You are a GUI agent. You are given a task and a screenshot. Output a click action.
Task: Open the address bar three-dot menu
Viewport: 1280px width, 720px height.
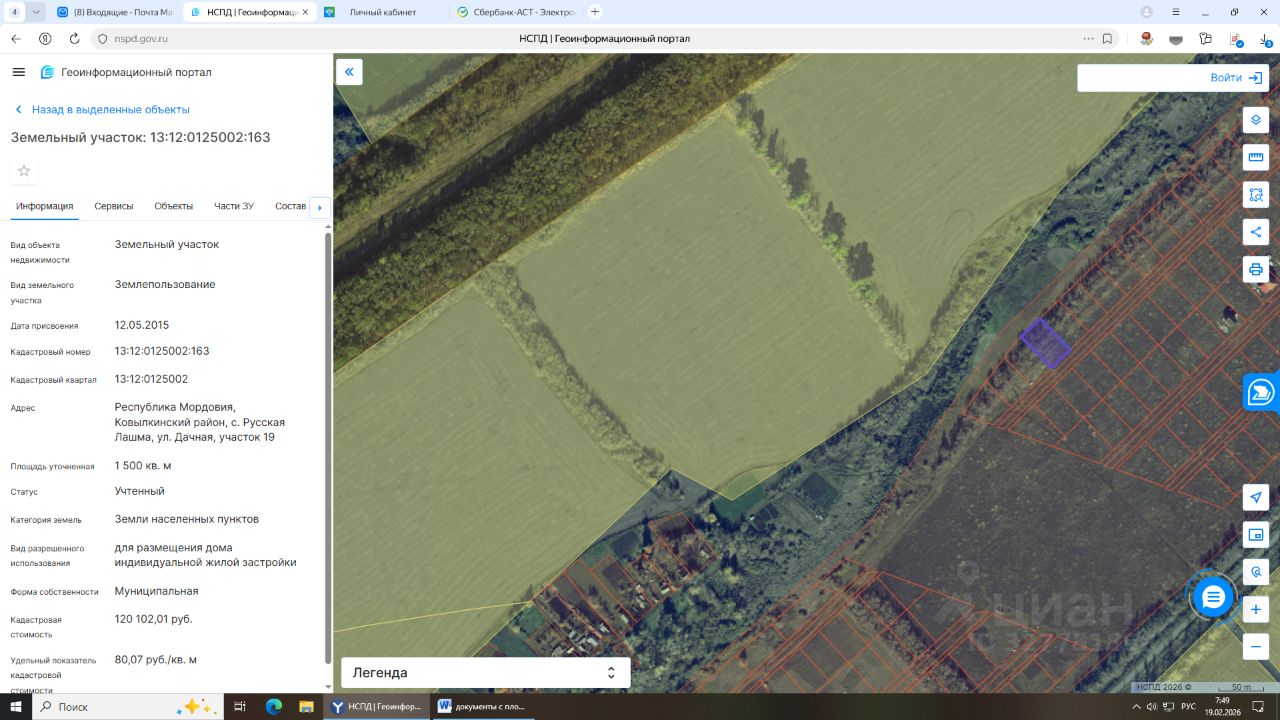(1088, 39)
